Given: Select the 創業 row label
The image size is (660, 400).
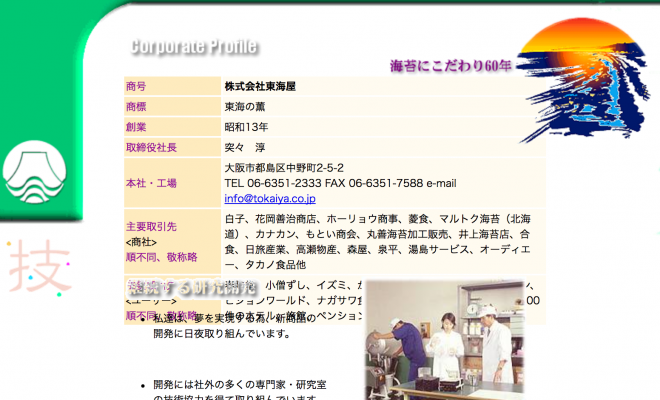Looking at the screenshot, I should tap(136, 127).
